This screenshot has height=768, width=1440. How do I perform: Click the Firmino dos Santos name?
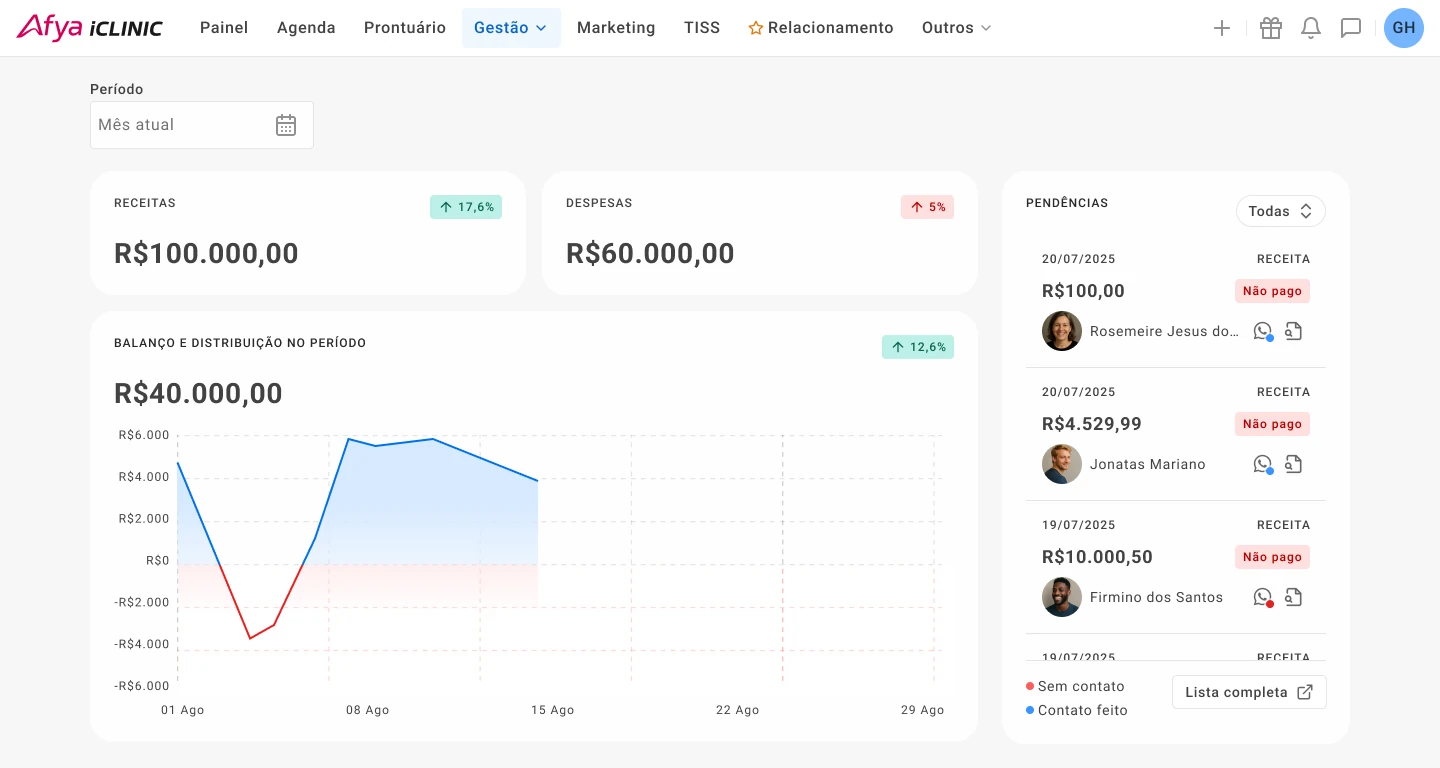pyautogui.click(x=1156, y=597)
